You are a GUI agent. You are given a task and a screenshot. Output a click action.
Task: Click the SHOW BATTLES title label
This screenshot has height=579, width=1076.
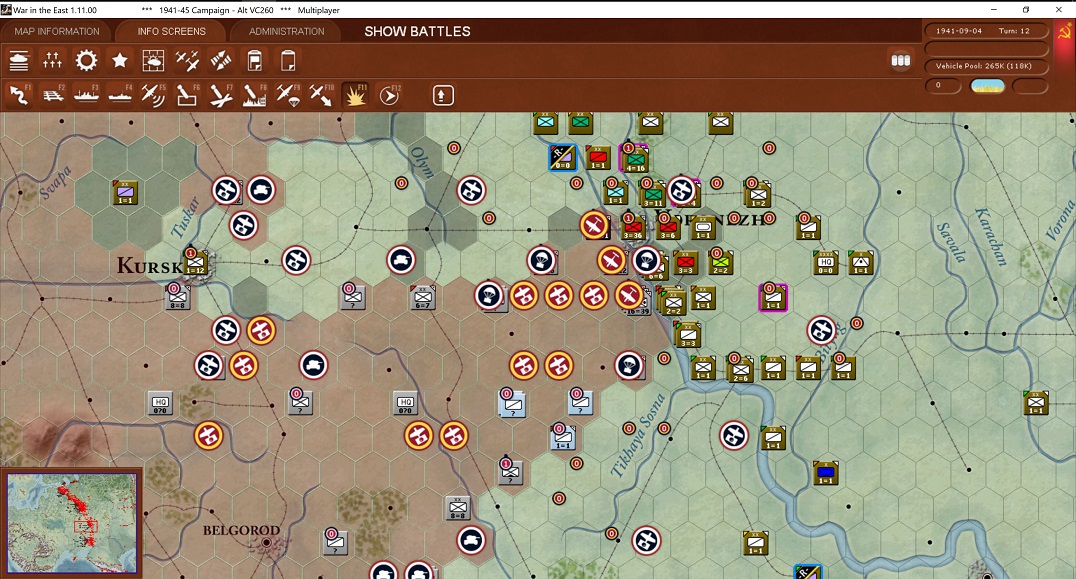click(x=417, y=32)
